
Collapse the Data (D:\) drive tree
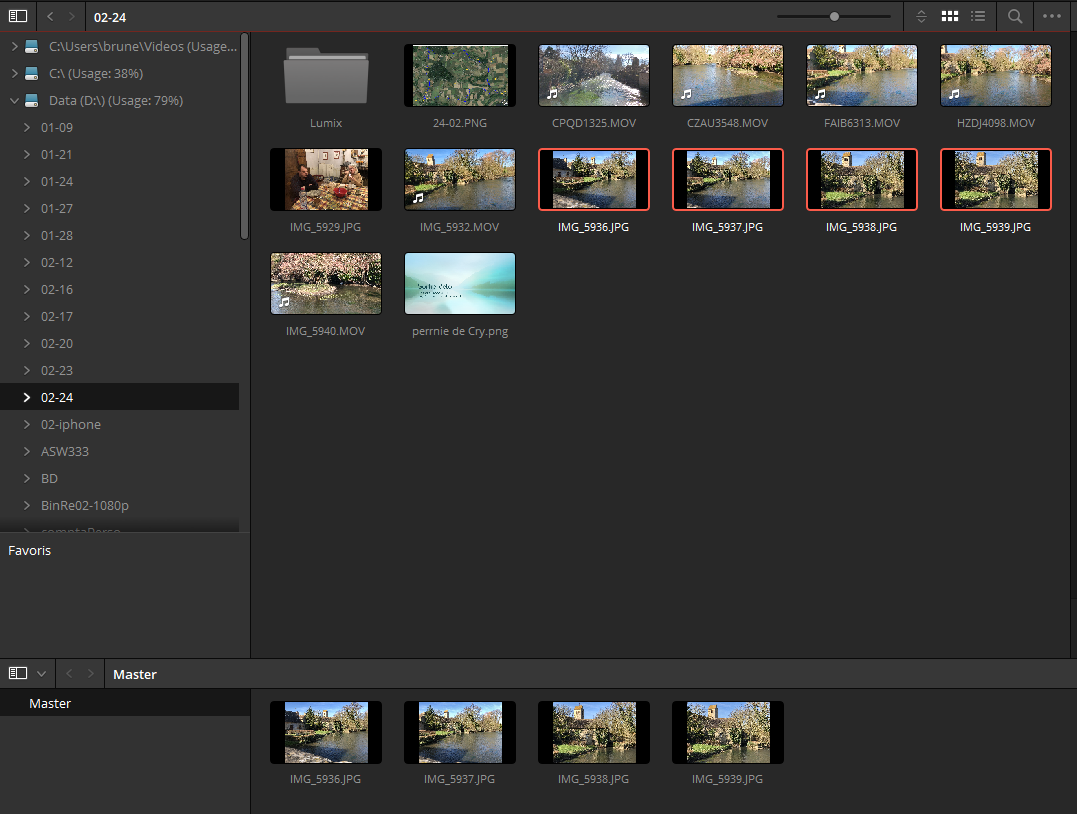(x=13, y=101)
